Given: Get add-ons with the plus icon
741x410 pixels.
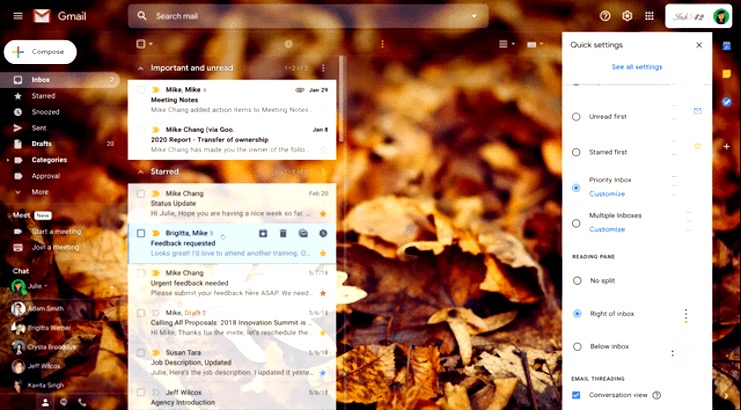Looking at the screenshot, I should point(726,147).
